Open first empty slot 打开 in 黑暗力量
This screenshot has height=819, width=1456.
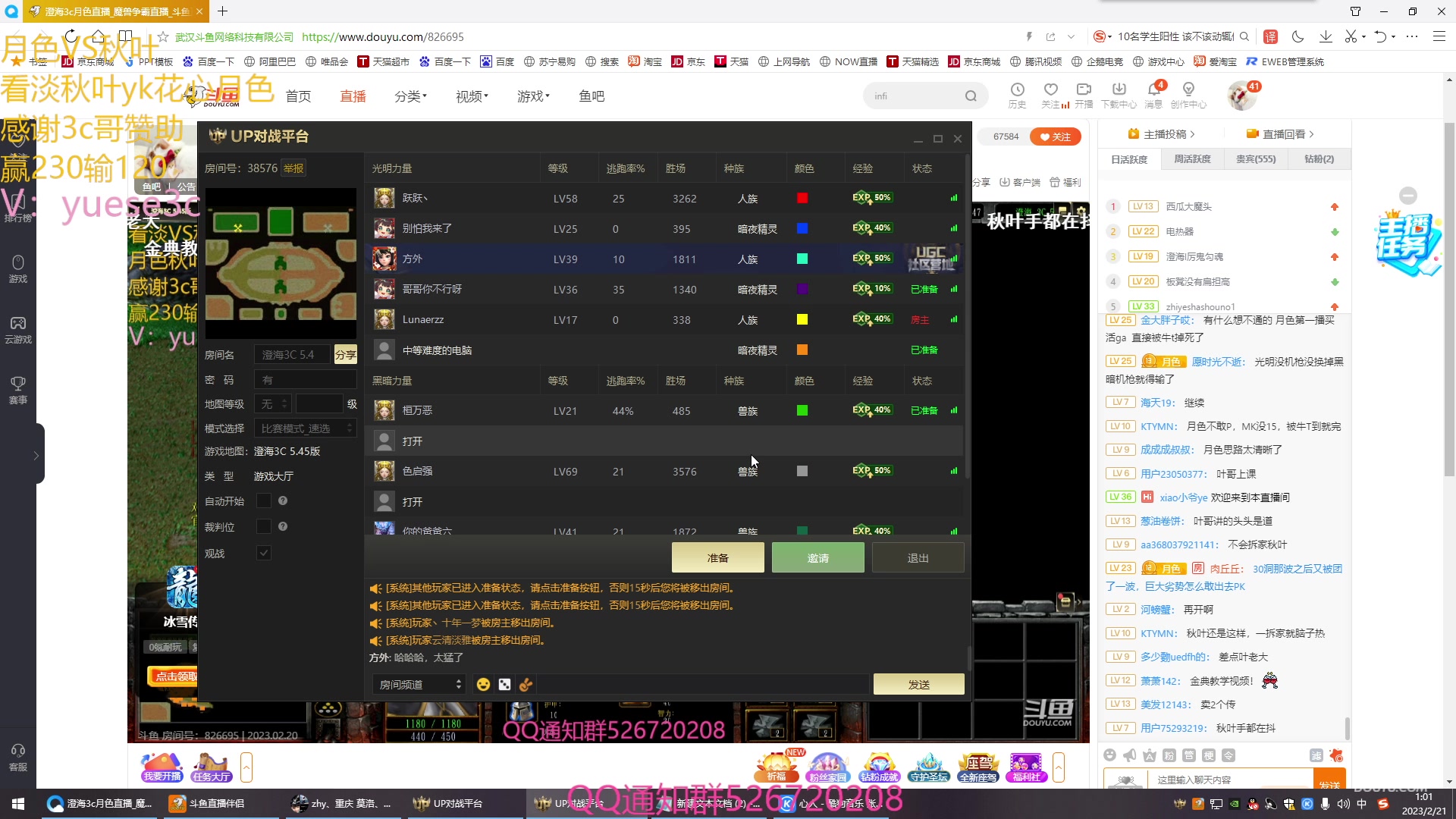coord(665,441)
